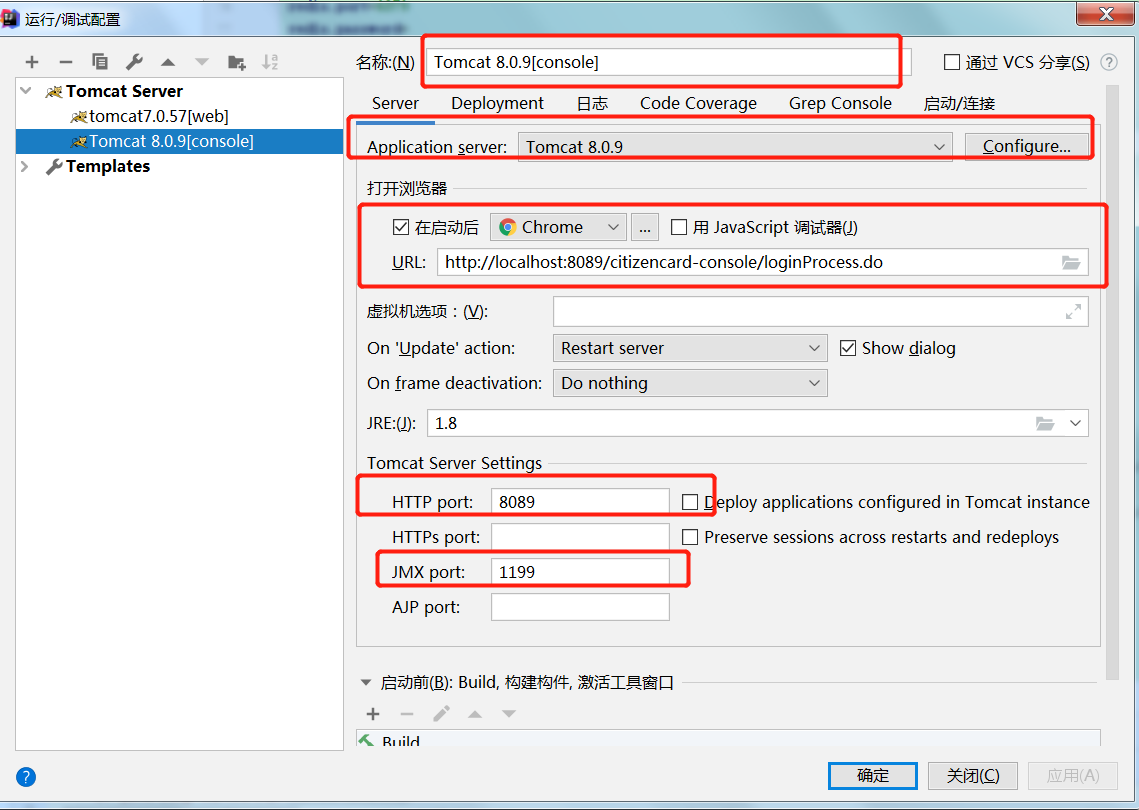Viewport: 1139px width, 810px height.
Task: Add a before-launch task with the plus icon
Action: [x=373, y=714]
